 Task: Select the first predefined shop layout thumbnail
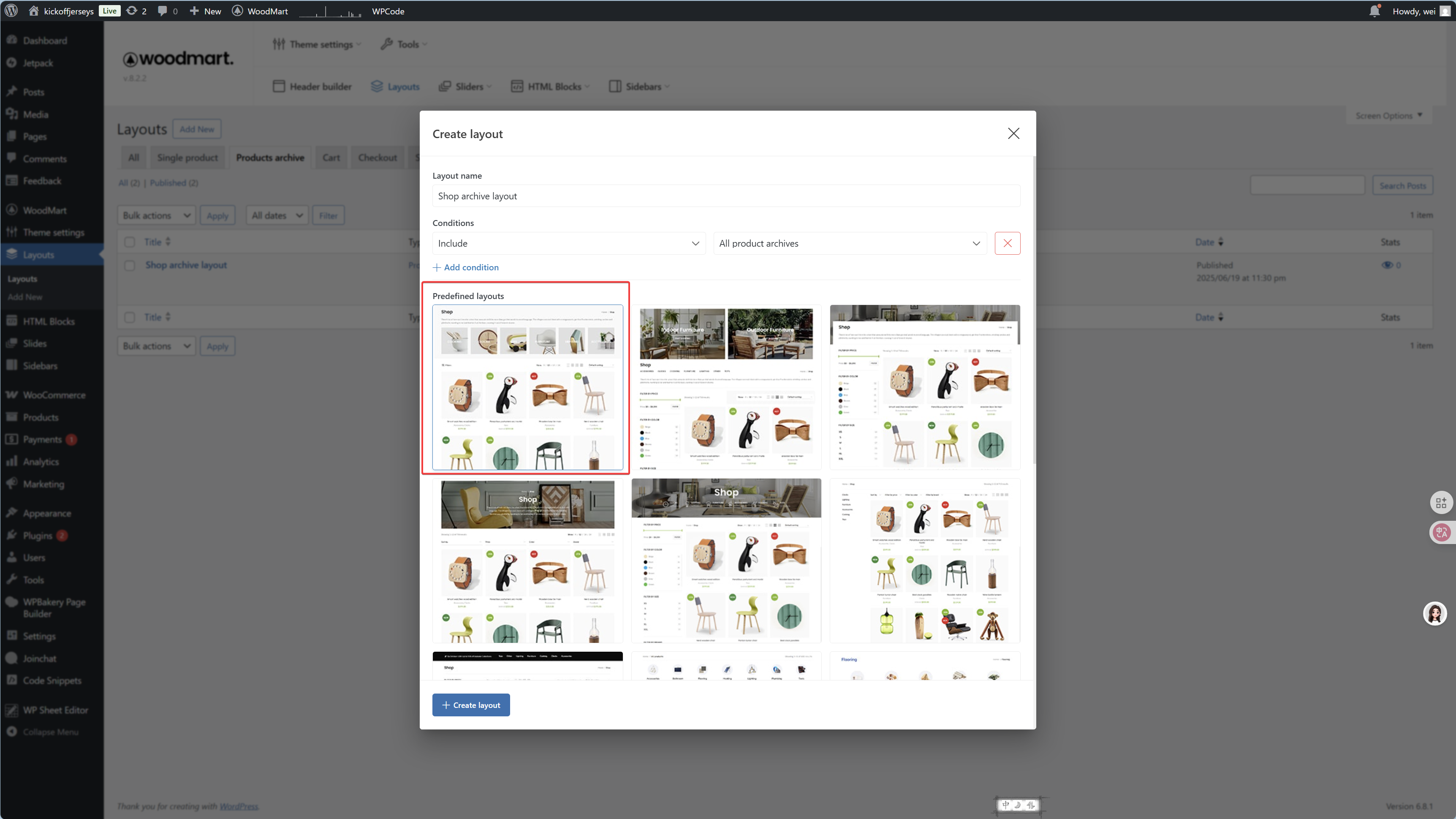[x=527, y=387]
